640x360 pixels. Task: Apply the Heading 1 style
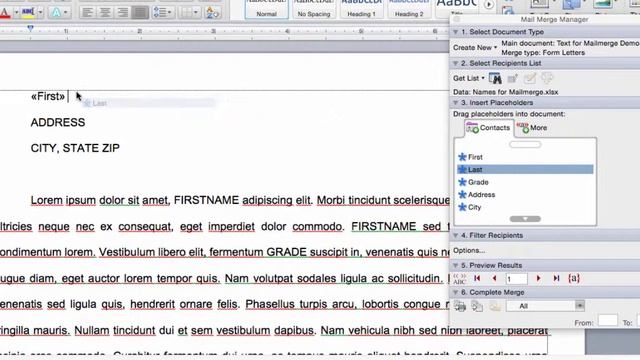point(361,9)
